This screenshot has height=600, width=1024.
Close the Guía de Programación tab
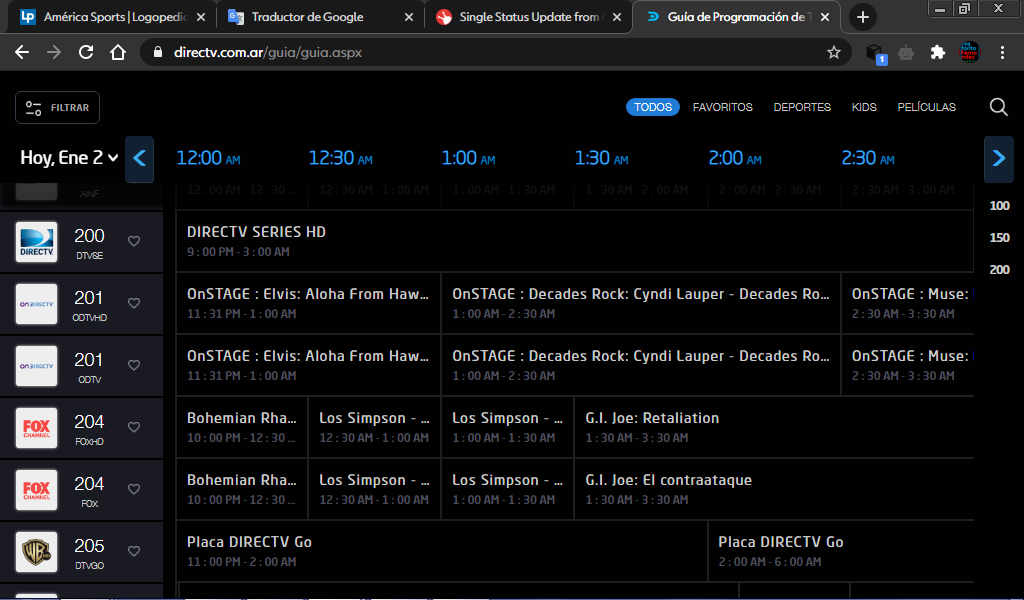(825, 17)
